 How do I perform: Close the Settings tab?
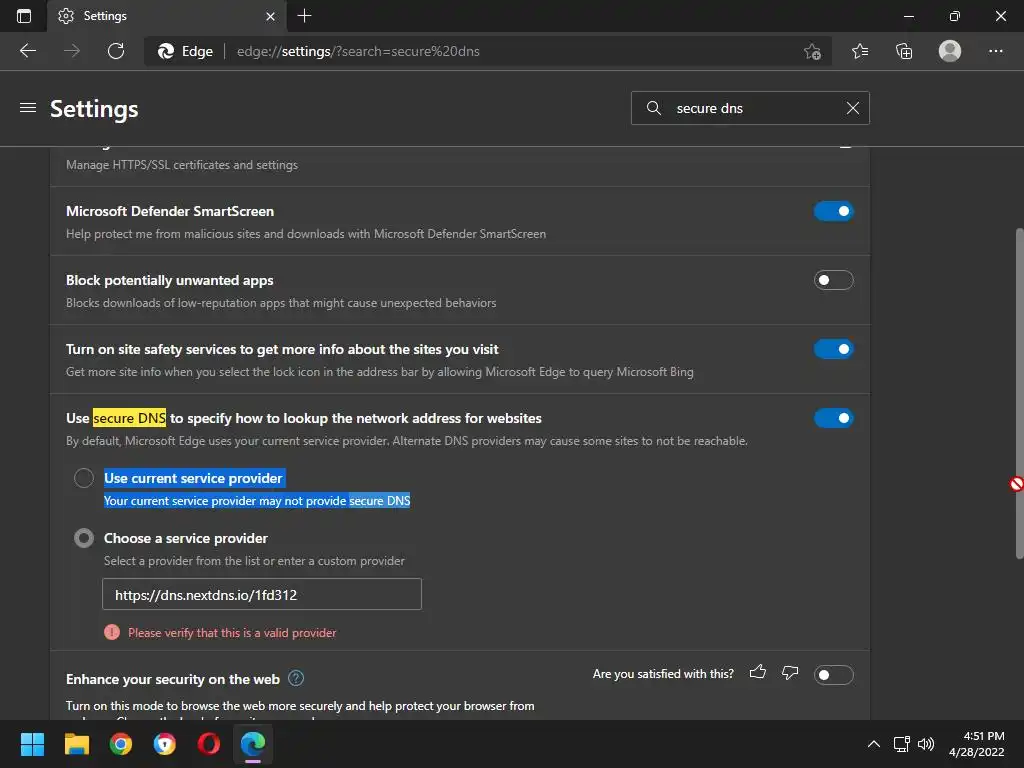[x=270, y=16]
